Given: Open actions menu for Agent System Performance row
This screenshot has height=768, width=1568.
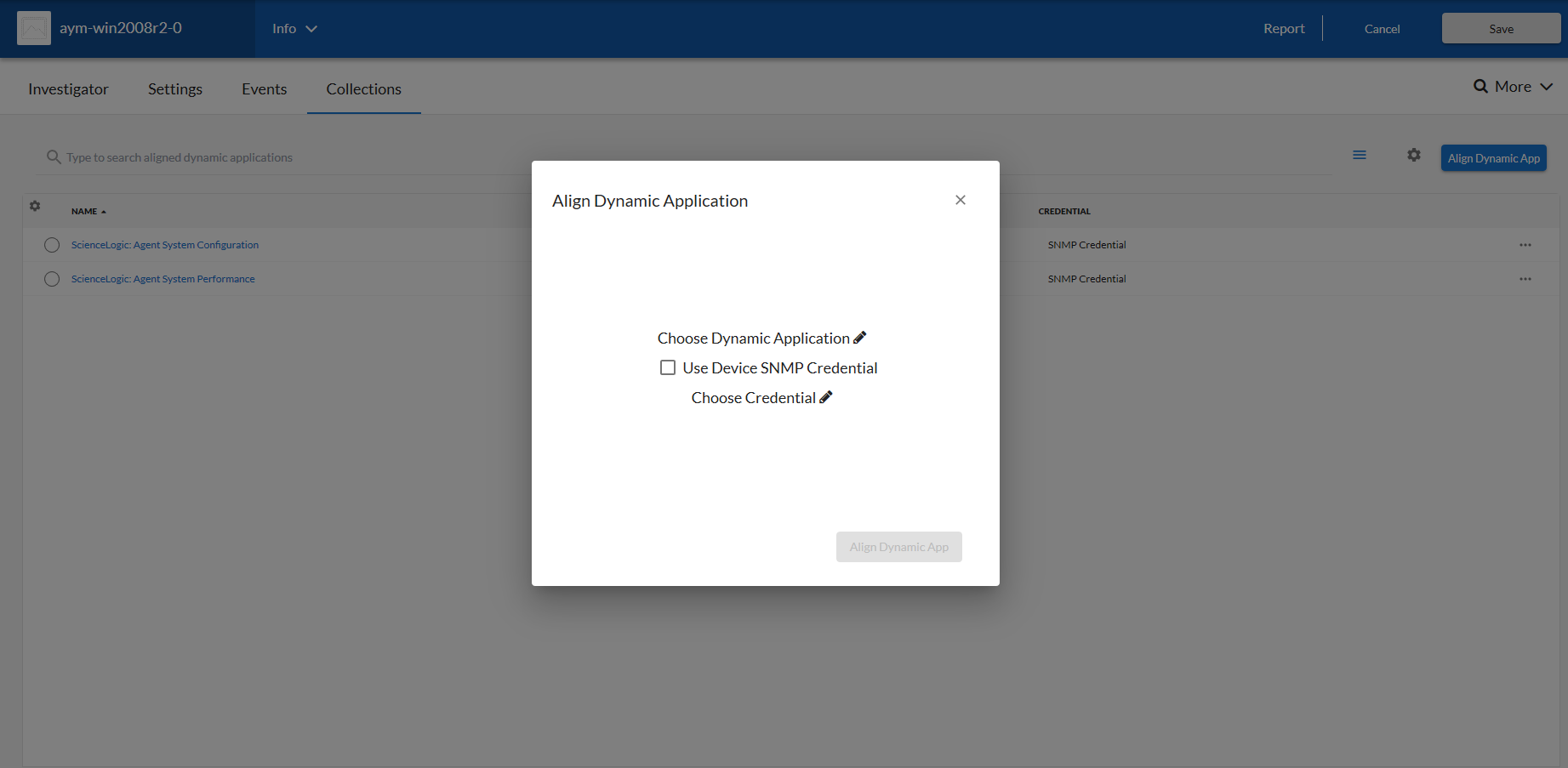Looking at the screenshot, I should tap(1525, 279).
